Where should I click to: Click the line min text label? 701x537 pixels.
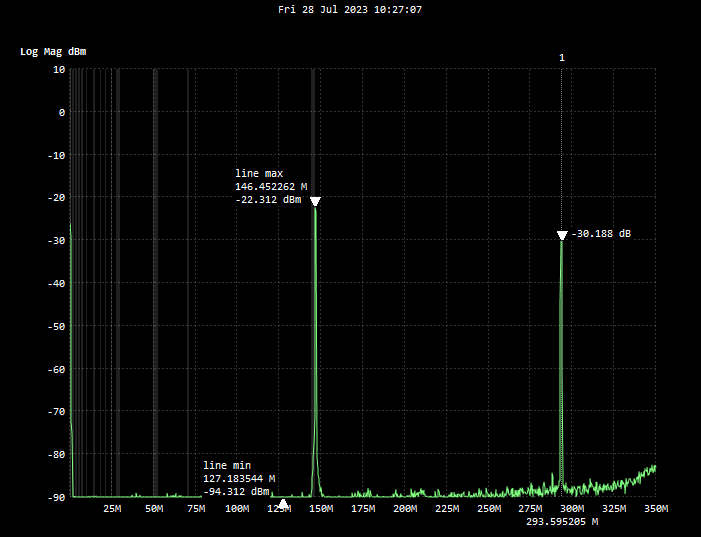tap(227, 465)
